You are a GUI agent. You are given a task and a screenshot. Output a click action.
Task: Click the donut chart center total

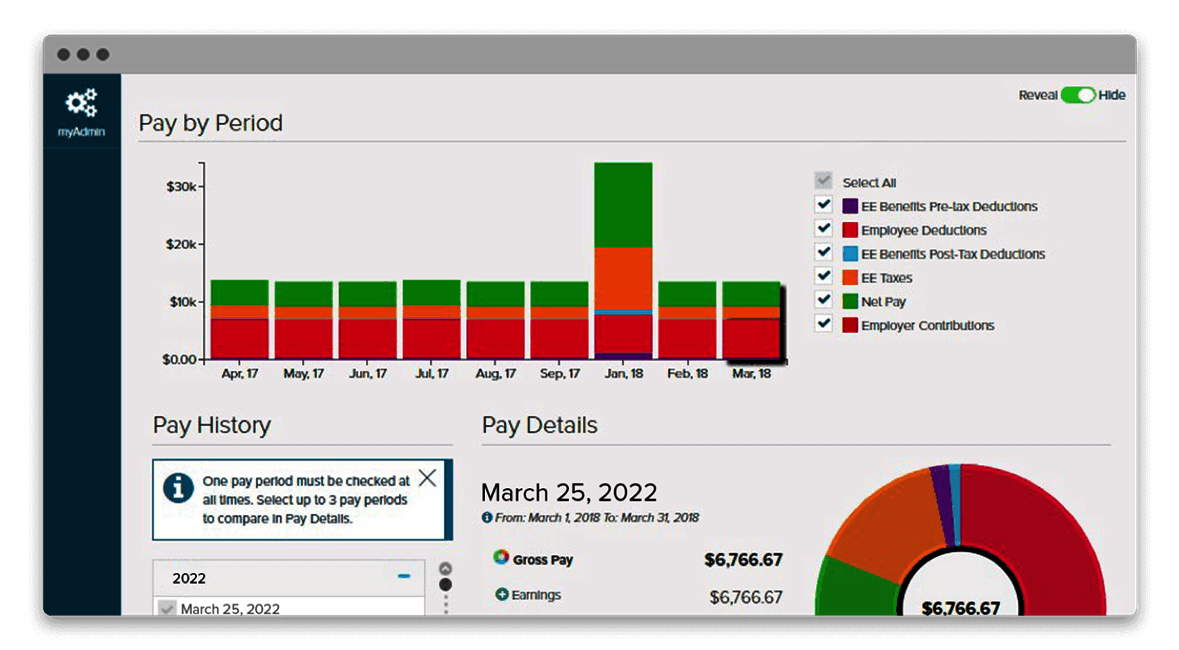[x=961, y=607]
